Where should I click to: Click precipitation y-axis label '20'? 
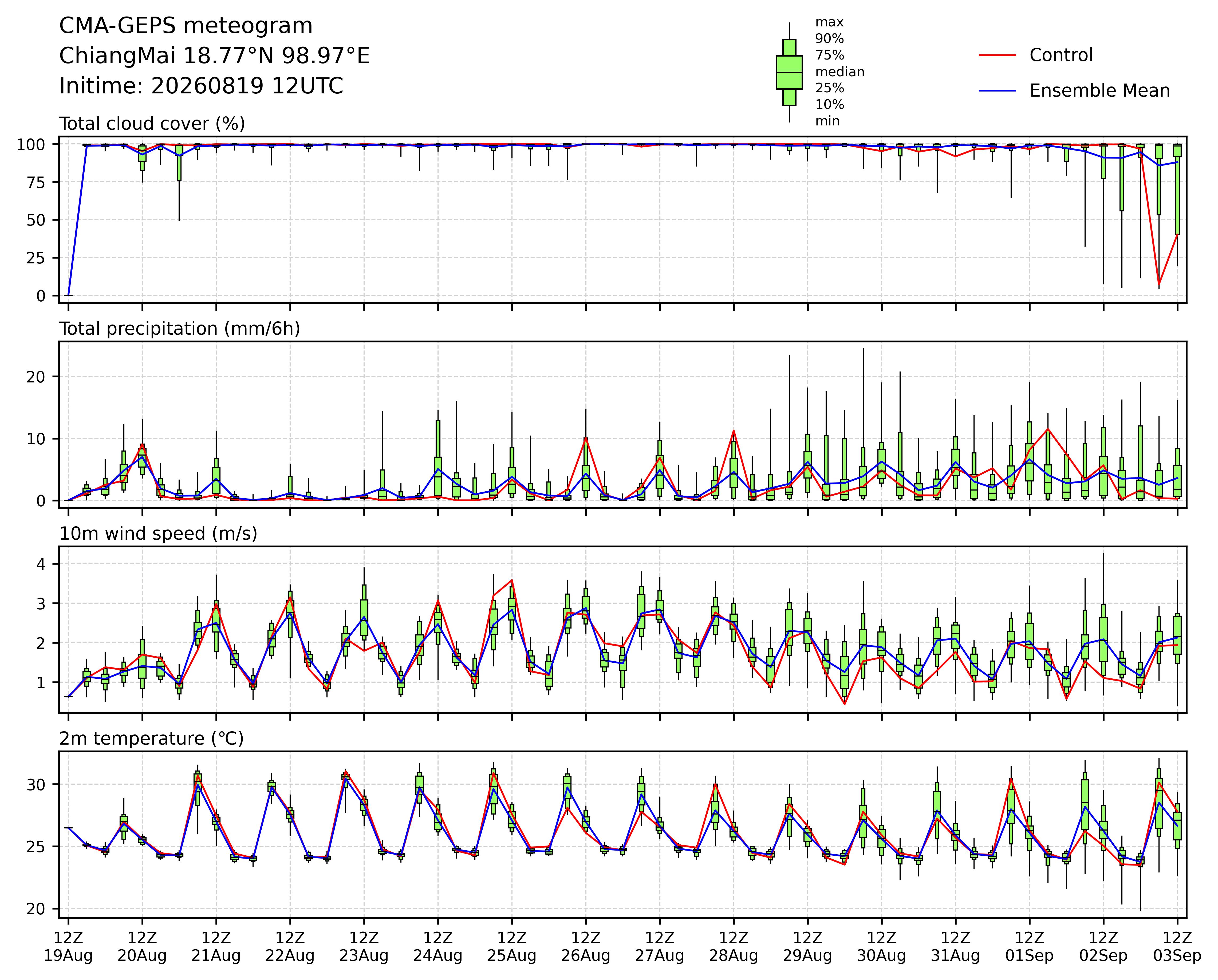tap(36, 377)
